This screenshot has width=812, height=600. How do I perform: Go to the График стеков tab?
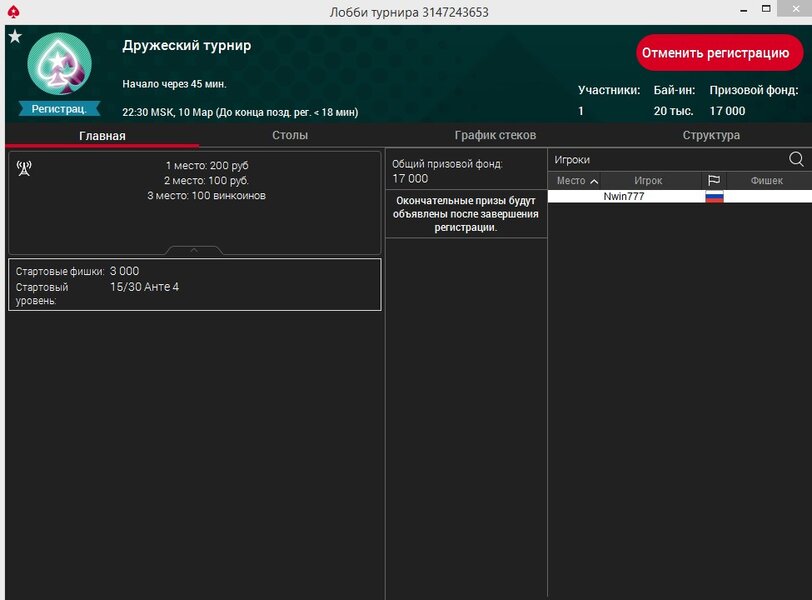pos(495,135)
